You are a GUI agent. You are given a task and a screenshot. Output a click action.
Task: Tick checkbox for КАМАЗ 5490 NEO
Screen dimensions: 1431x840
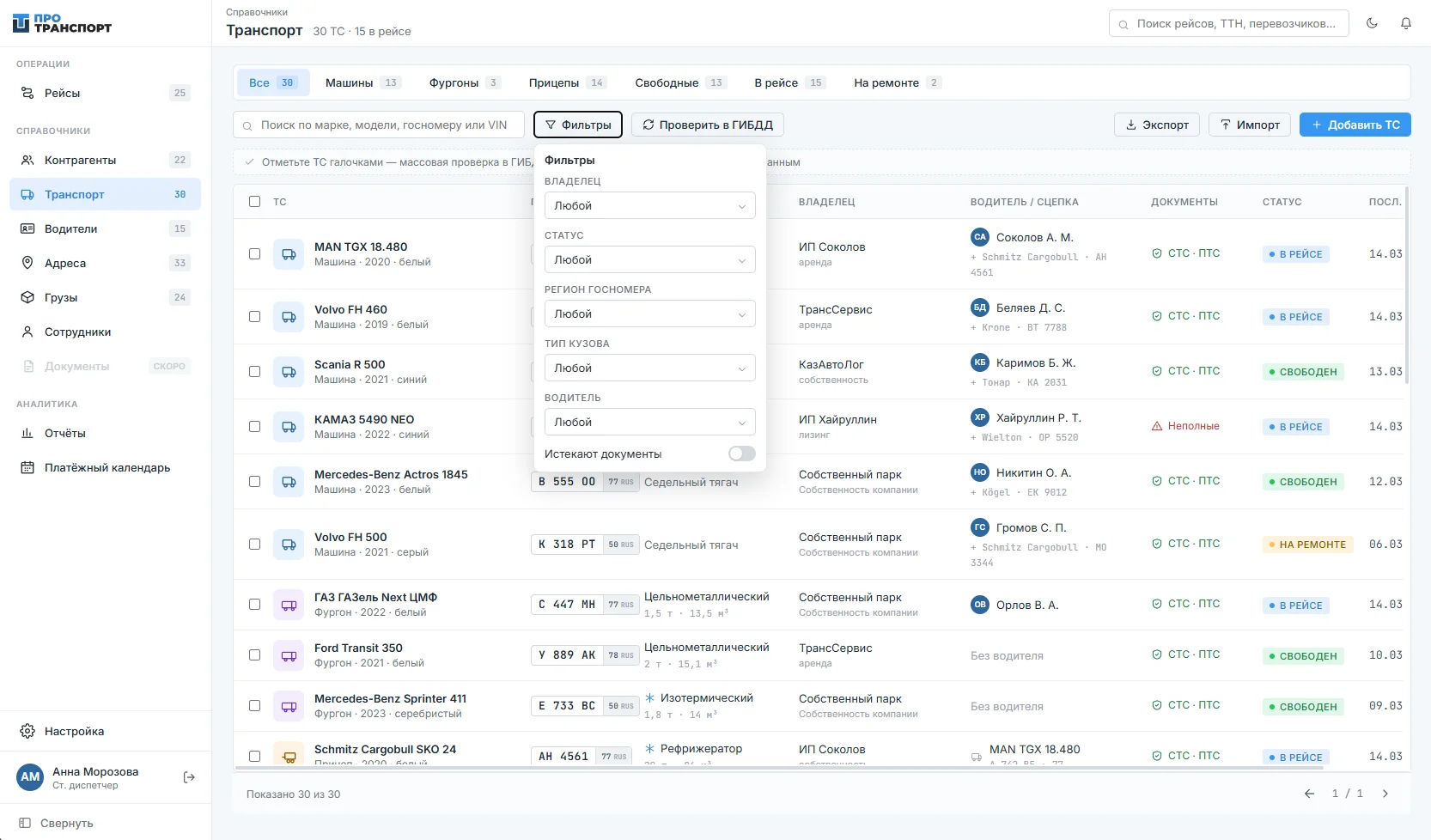point(254,426)
